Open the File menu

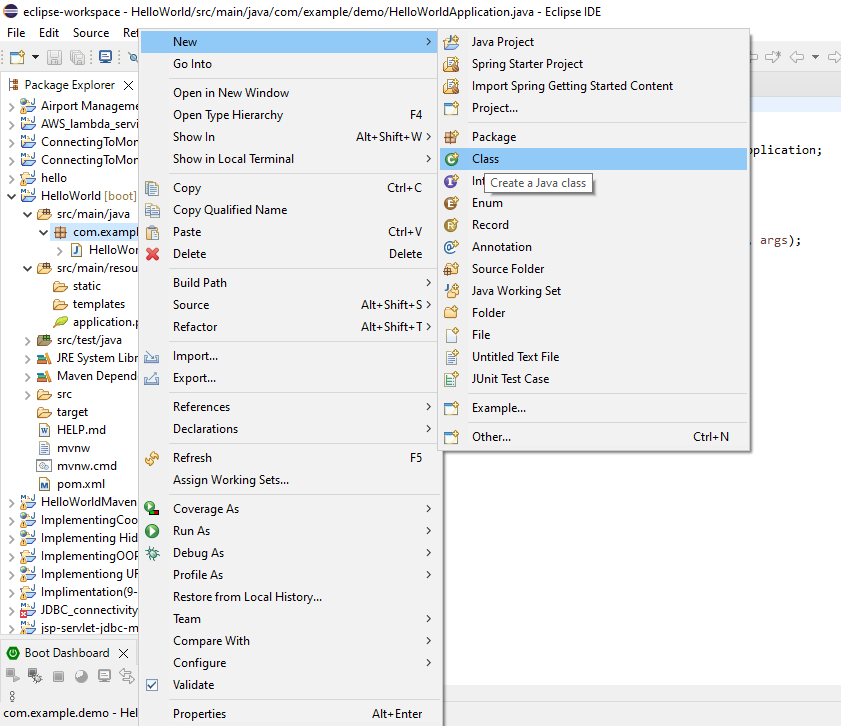[x=16, y=33]
